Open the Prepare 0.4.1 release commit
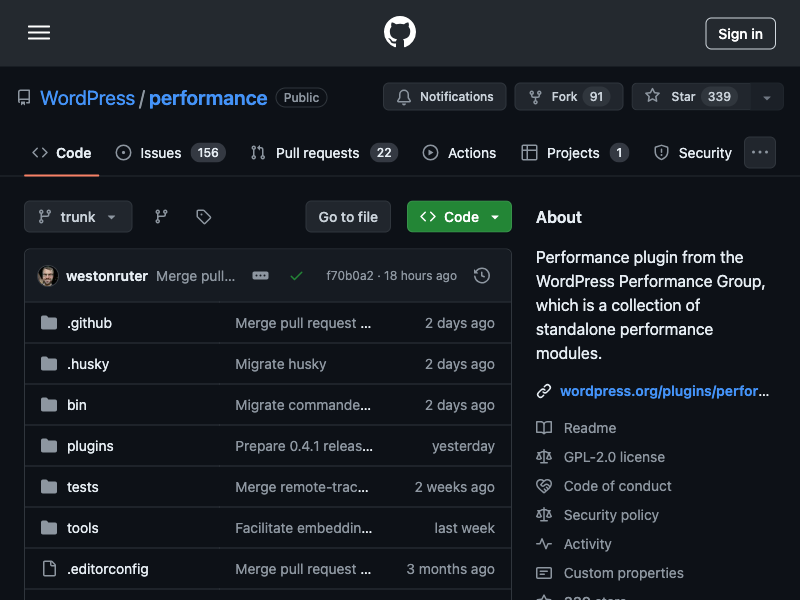This screenshot has width=800, height=600. click(304, 446)
